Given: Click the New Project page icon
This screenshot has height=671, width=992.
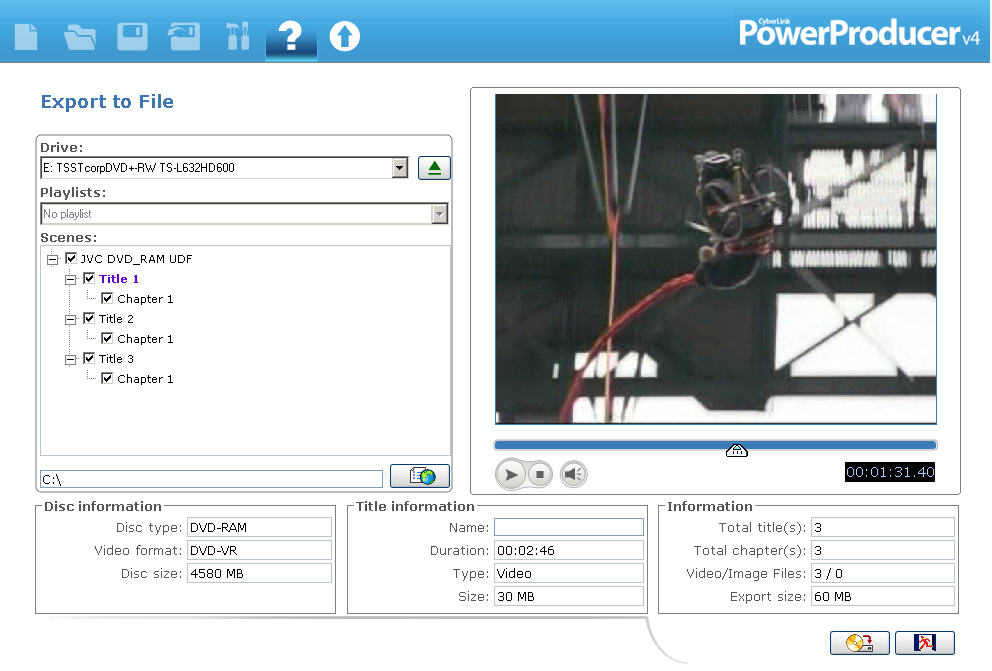Looking at the screenshot, I should 26,36.
